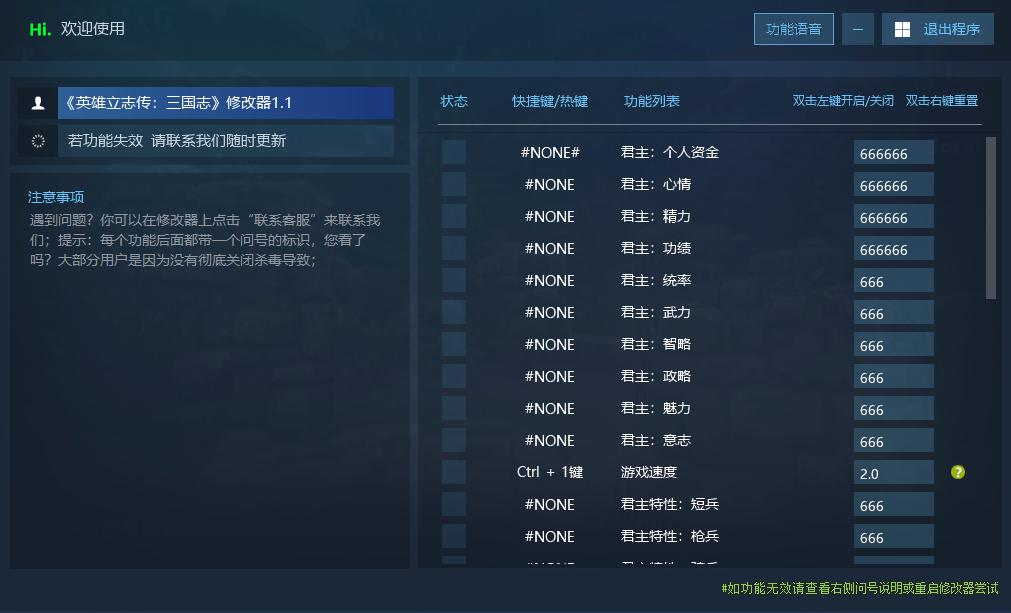The height and width of the screenshot is (613, 1011).
Task: Click value field for 君主：功绩
Action: [894, 249]
